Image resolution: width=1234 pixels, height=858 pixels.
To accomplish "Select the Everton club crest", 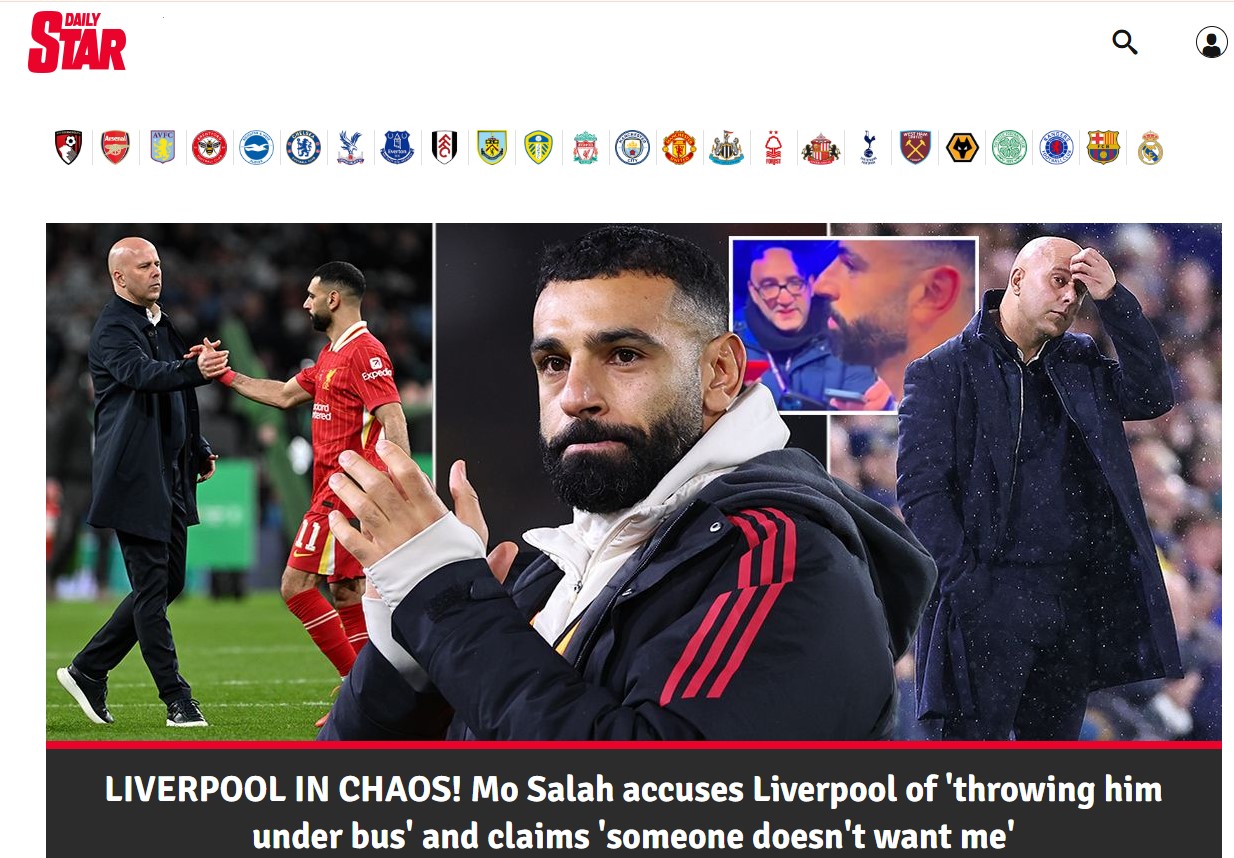I will pos(397,147).
